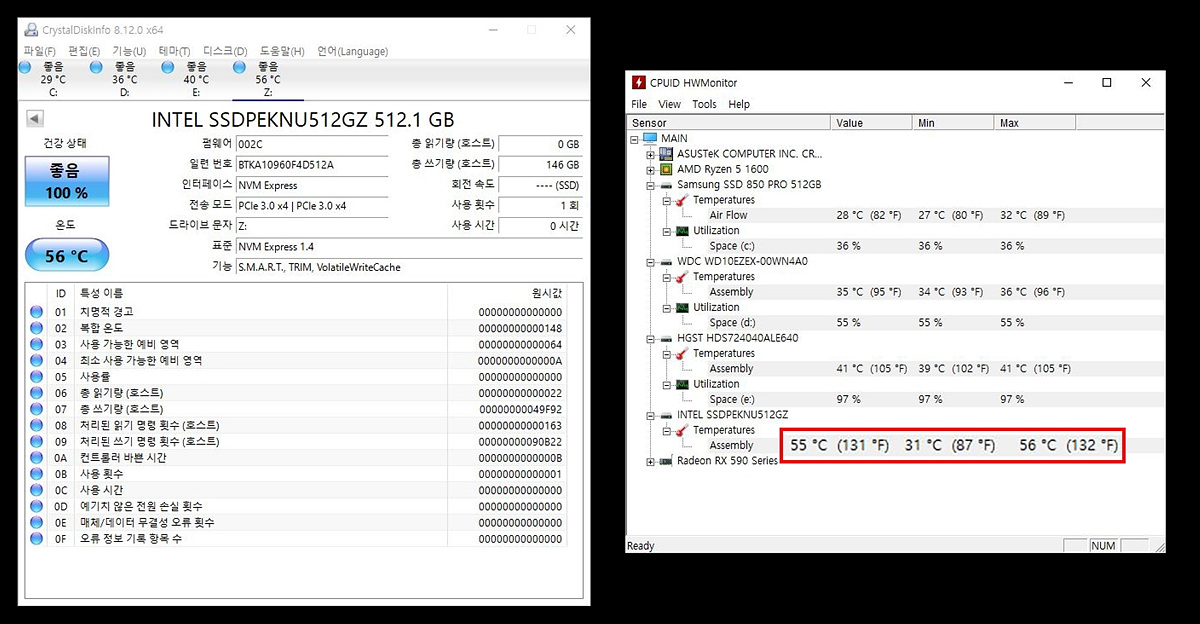The width and height of the screenshot is (1200, 624).
Task: Collapse the HGST HDS724040ALE640 node
Action: point(651,338)
